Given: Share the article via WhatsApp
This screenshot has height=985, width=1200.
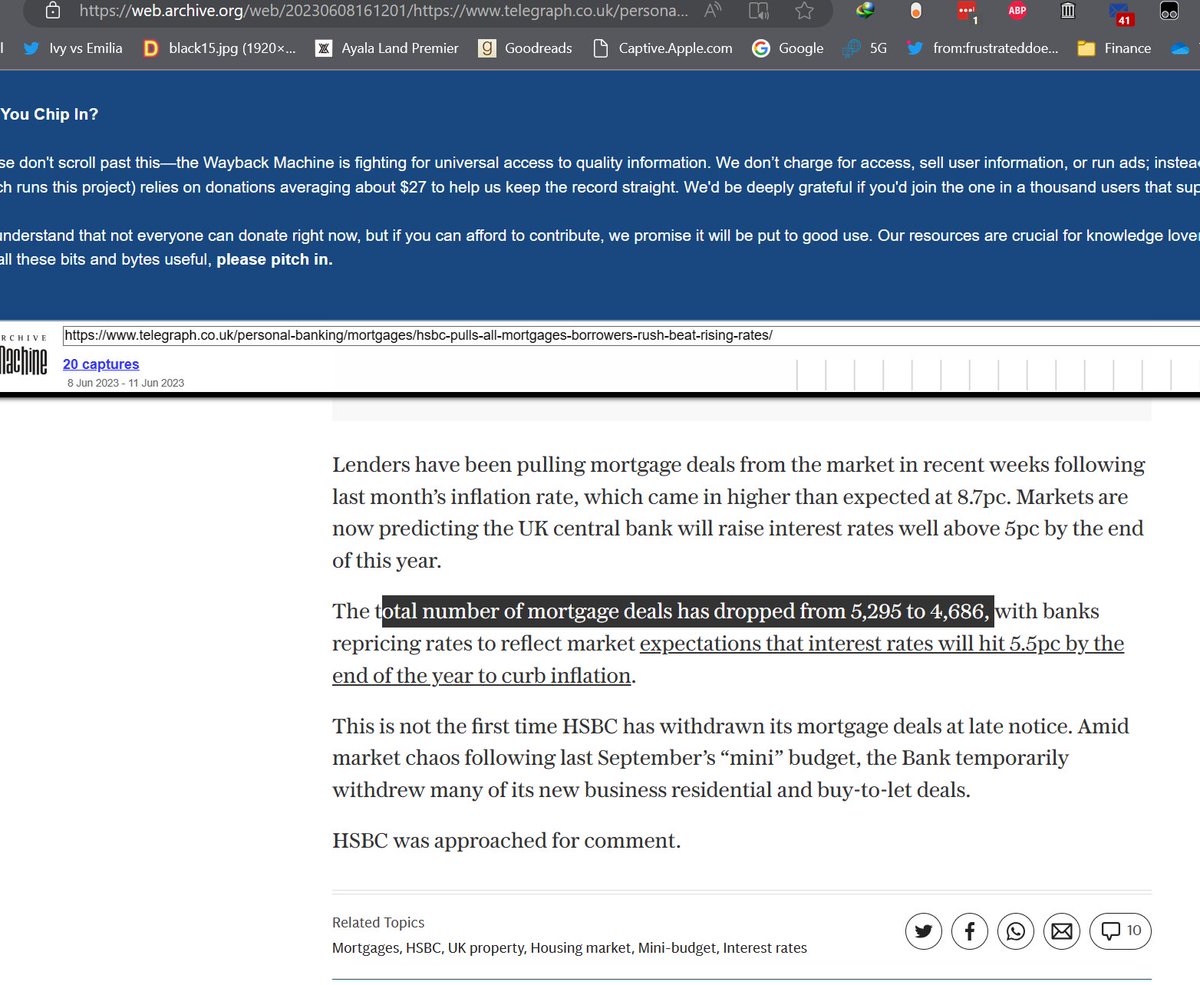Looking at the screenshot, I should point(1015,931).
